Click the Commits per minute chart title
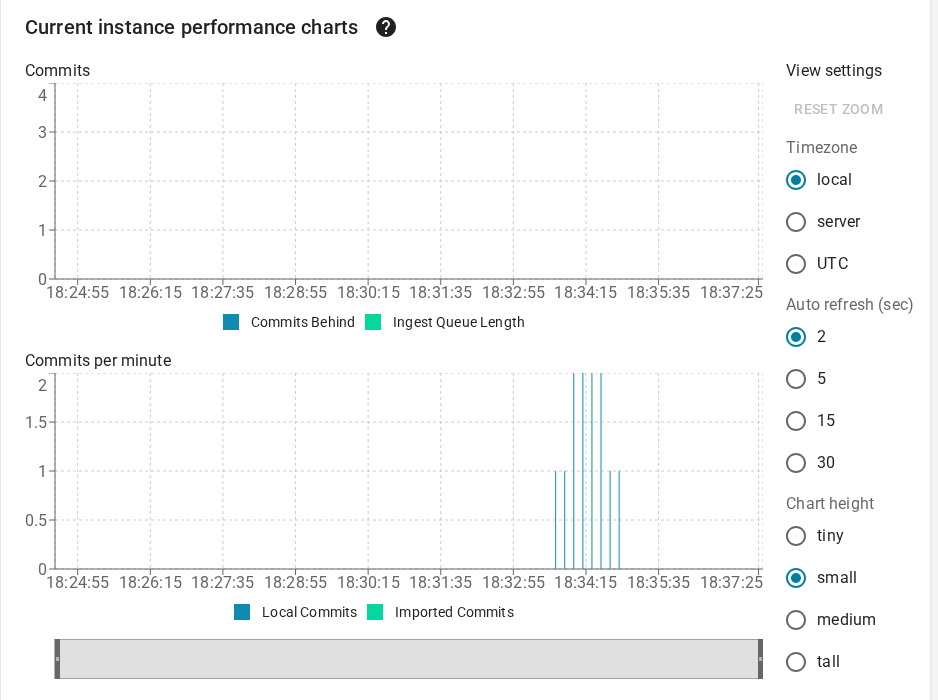 click(98, 360)
